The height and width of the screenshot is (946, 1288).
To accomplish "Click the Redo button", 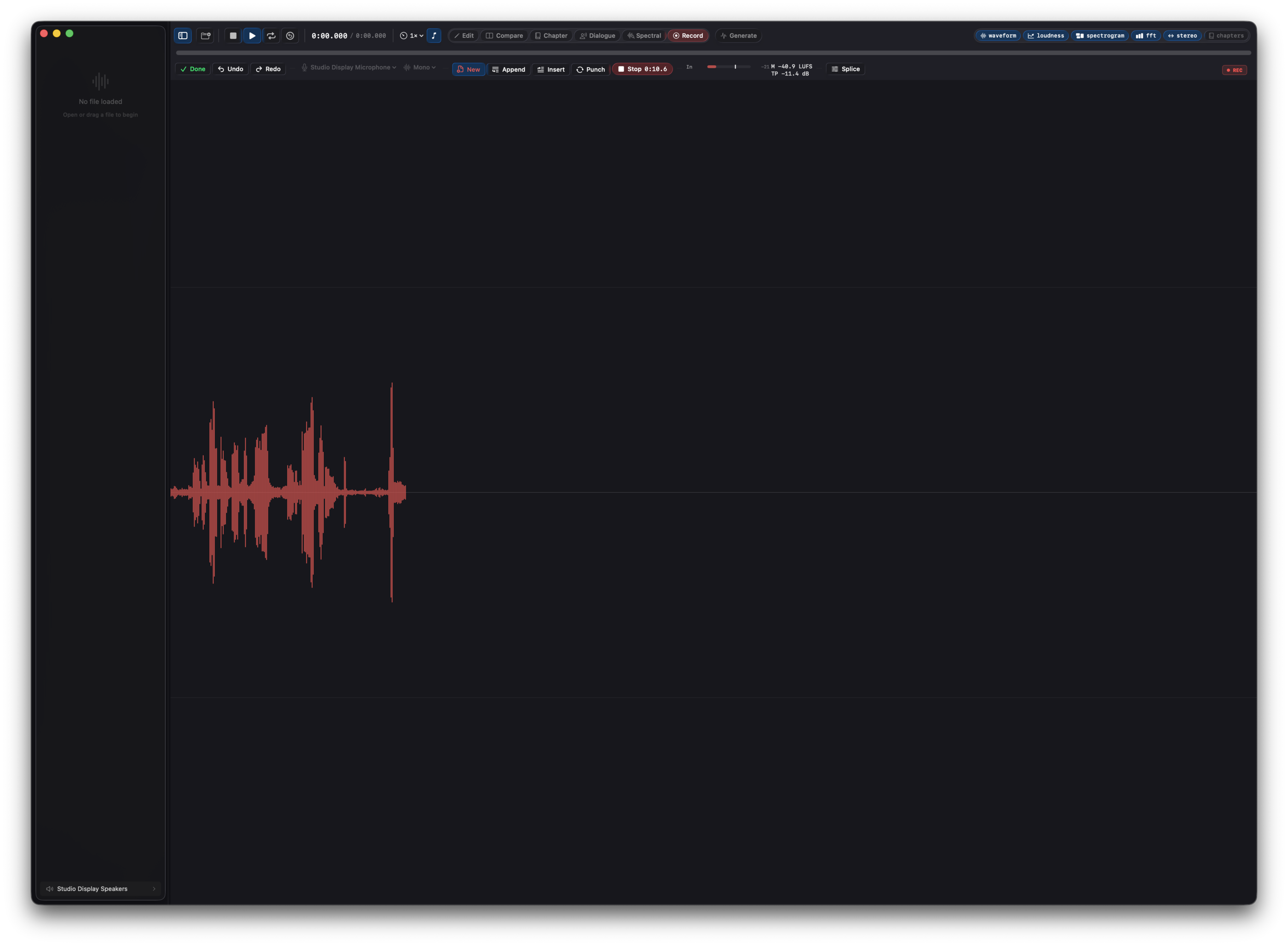I will coord(269,69).
